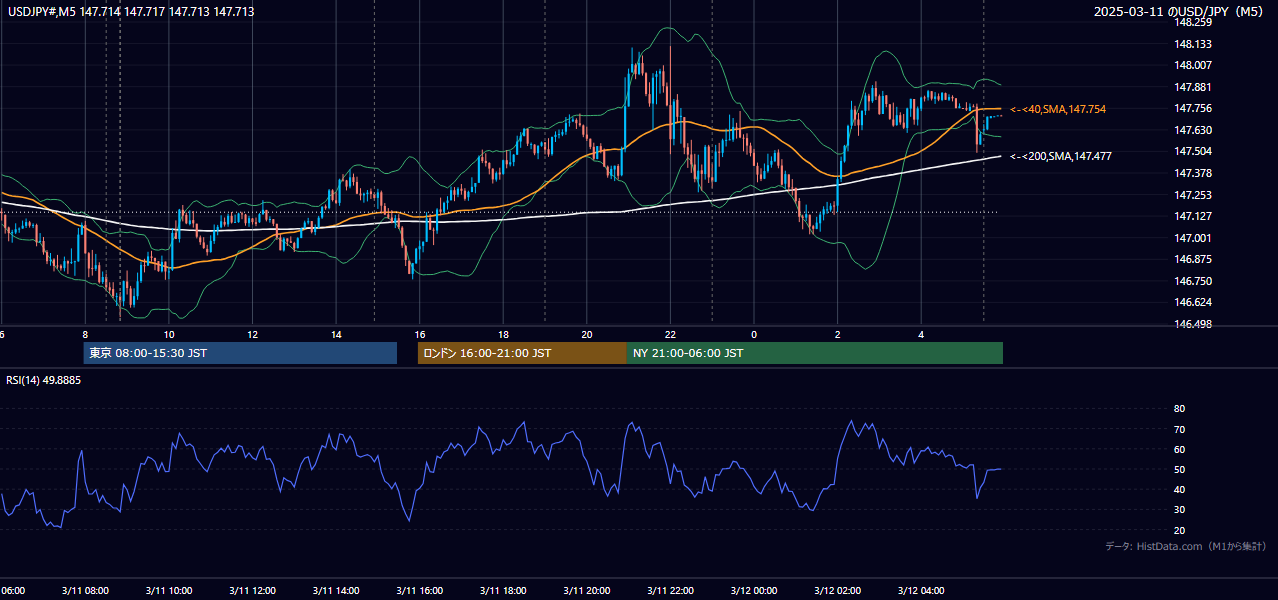Click RSI scale value 80
The height and width of the screenshot is (600, 1278).
coord(1179,409)
